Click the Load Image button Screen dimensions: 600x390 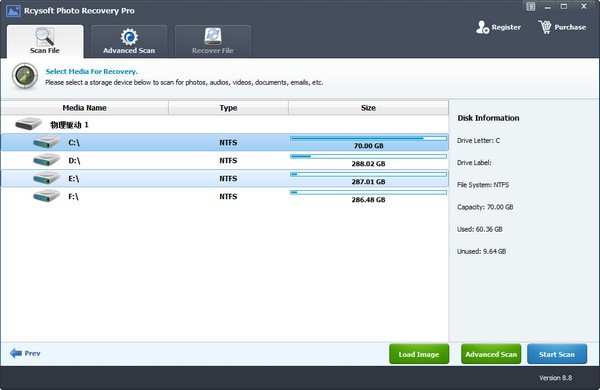[419, 354]
